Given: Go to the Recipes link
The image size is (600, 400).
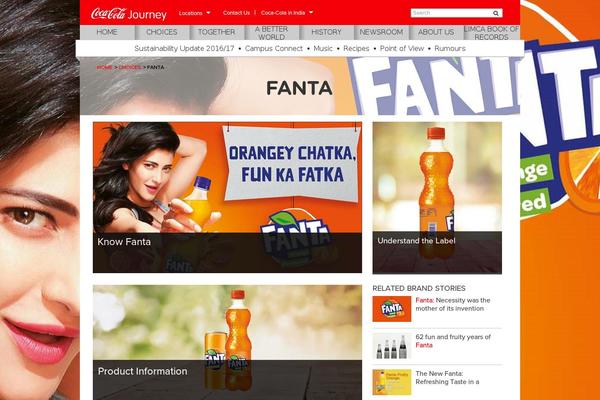Looking at the screenshot, I should point(356,49).
